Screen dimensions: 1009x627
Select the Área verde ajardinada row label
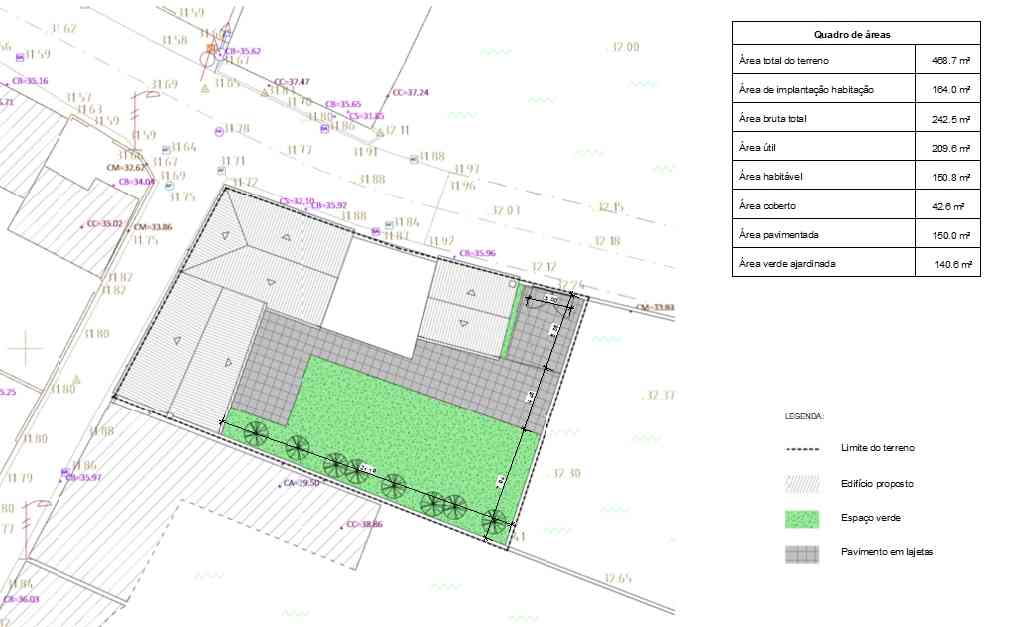(786, 264)
